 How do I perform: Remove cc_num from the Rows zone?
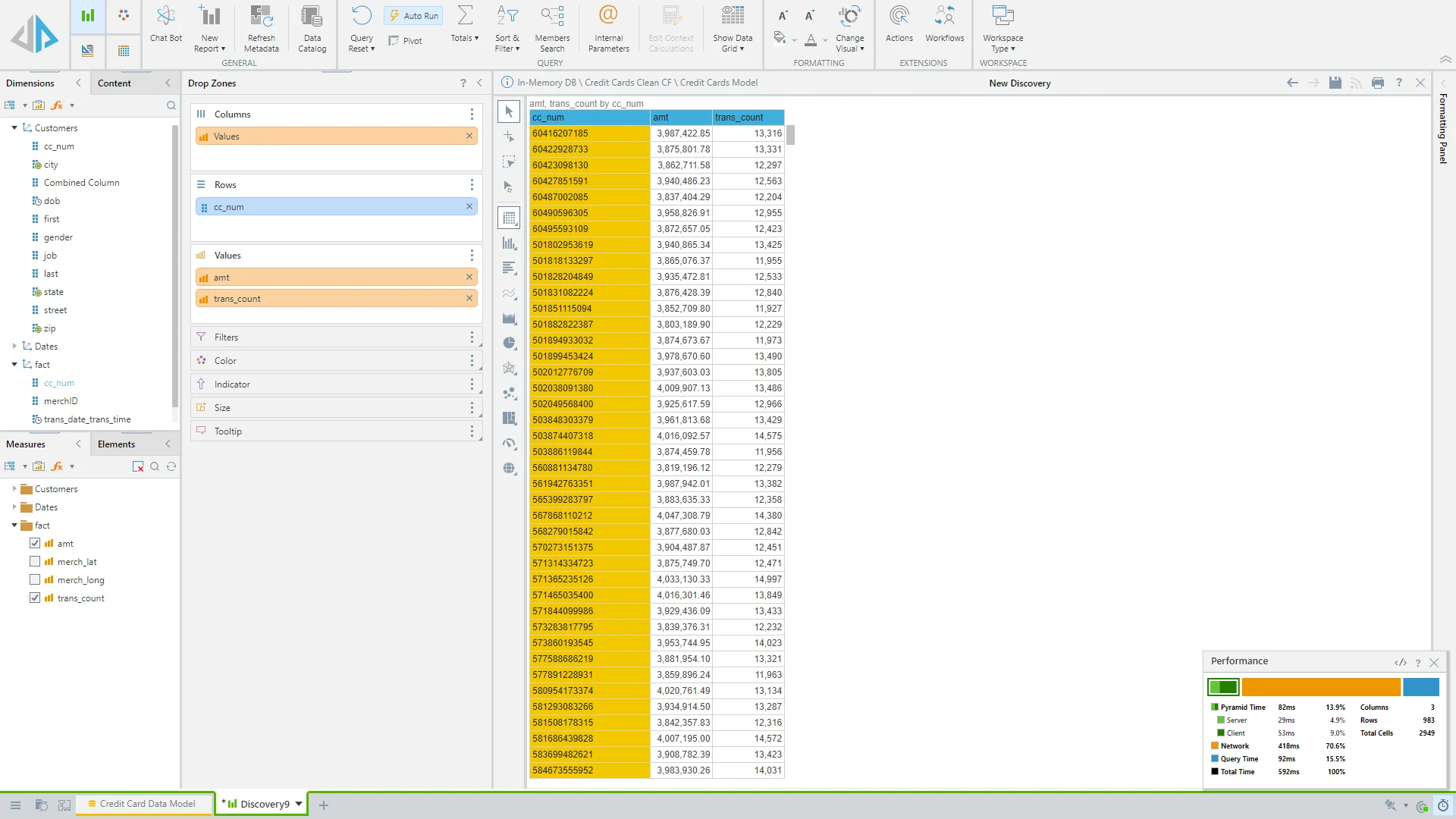click(x=469, y=206)
